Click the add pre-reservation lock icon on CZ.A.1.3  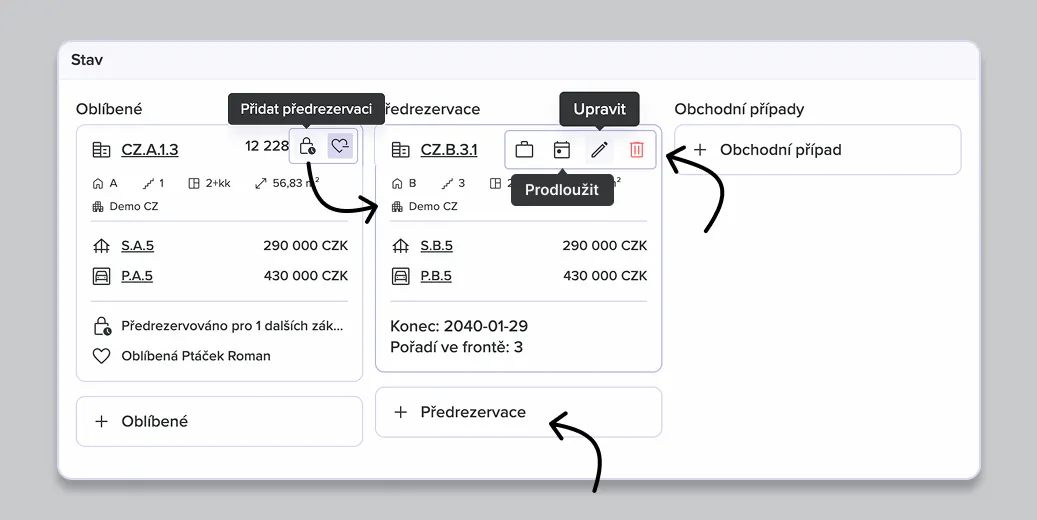308,147
